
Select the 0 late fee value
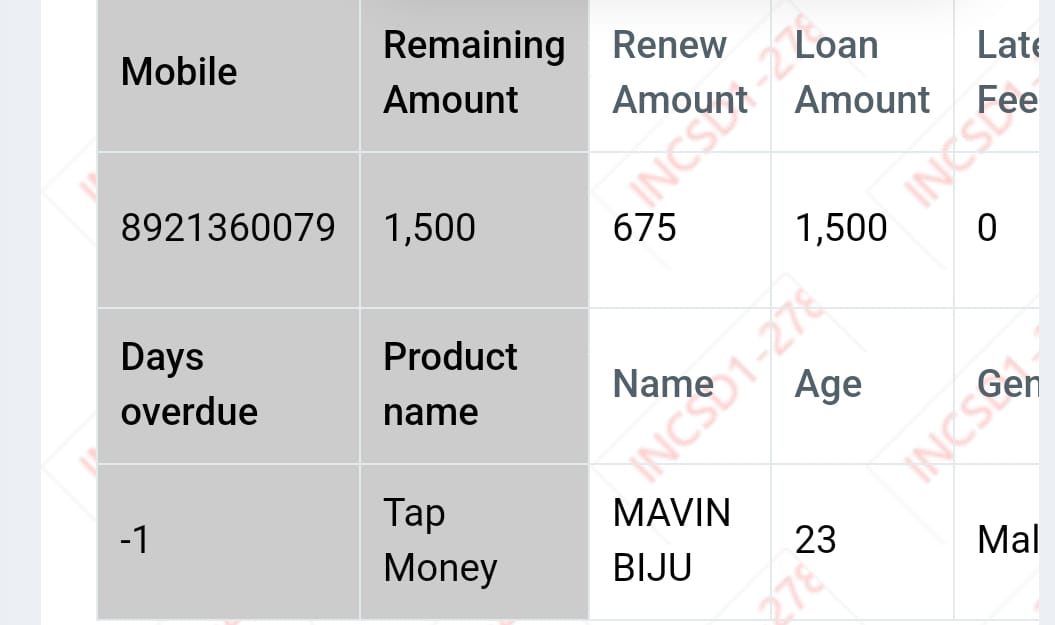(x=987, y=228)
